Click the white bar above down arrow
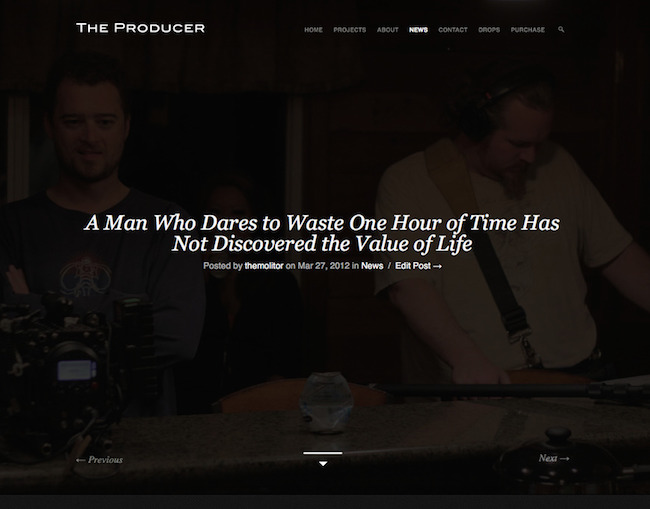Screen dimensions: 650x509 pyautogui.click(x=323, y=453)
